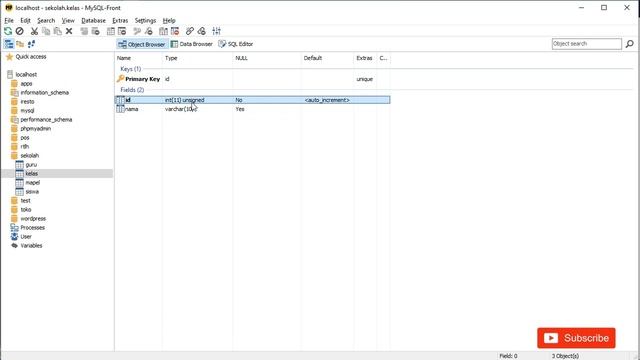Image resolution: width=640 pixels, height=360 pixels.
Task: Click the New Database toolbar icon
Action: coord(84,31)
